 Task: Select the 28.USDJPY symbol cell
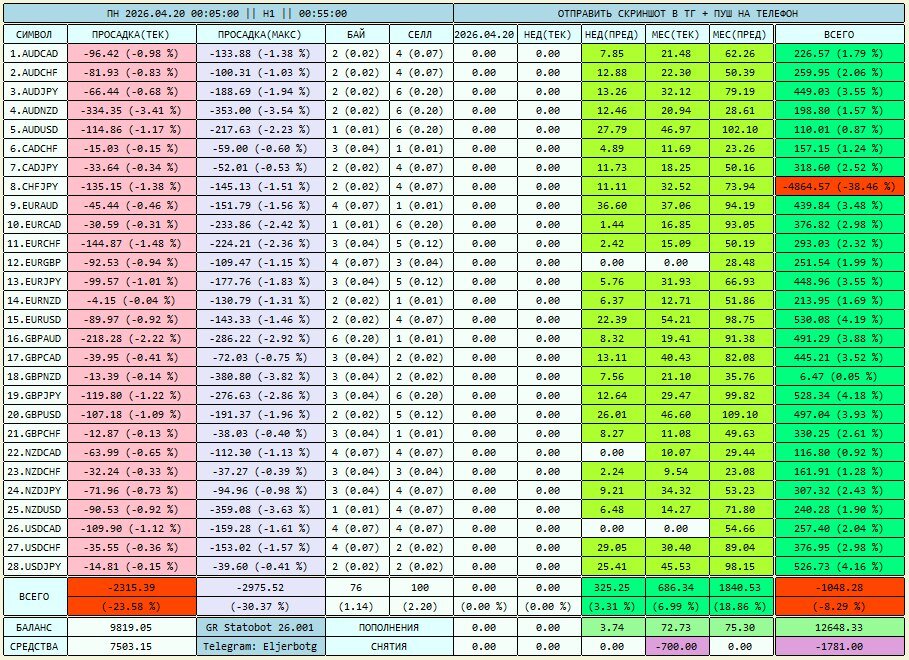34,566
